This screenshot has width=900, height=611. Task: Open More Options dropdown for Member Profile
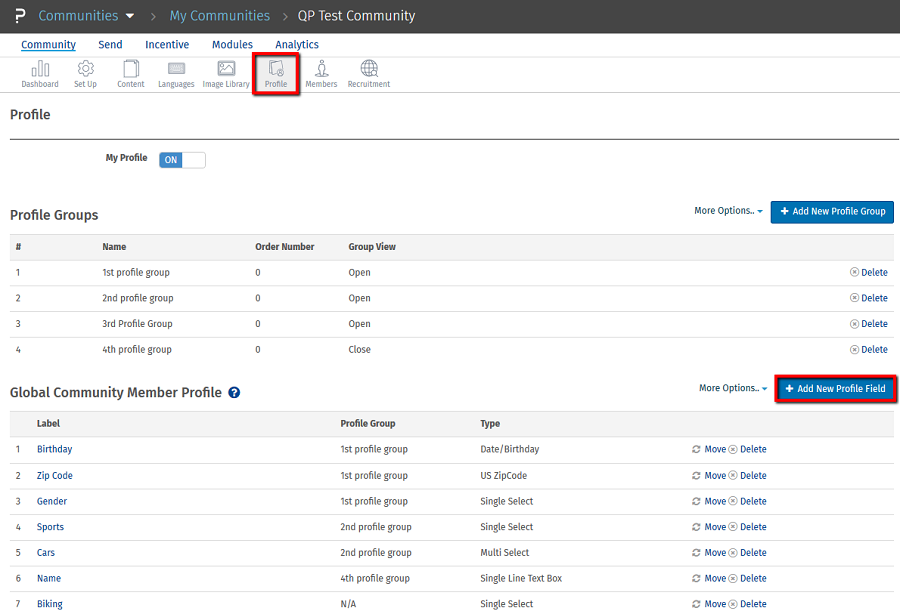[733, 388]
